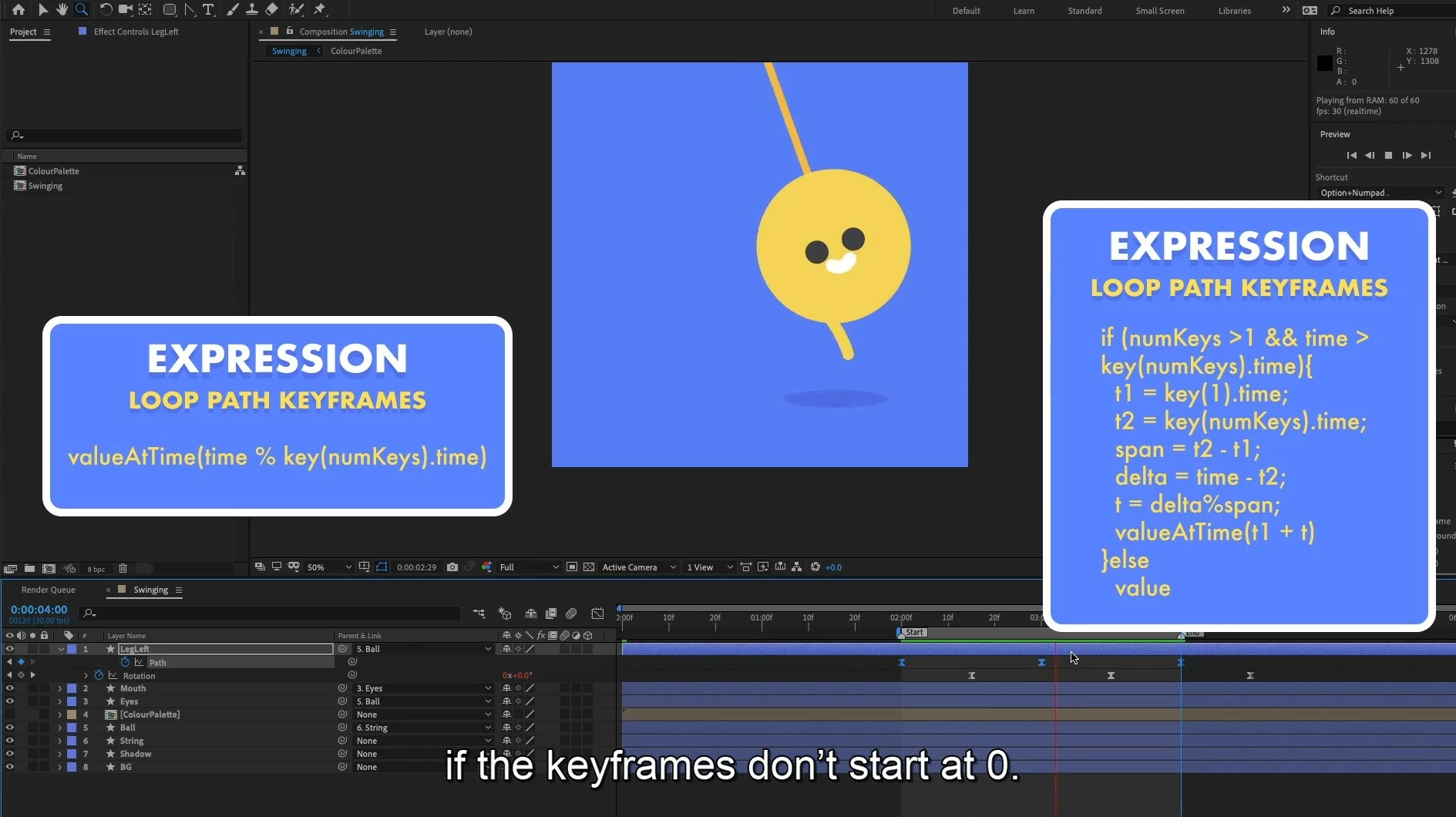The height and width of the screenshot is (817, 1456).
Task: Click the Reset Exposure icon
Action: (815, 567)
